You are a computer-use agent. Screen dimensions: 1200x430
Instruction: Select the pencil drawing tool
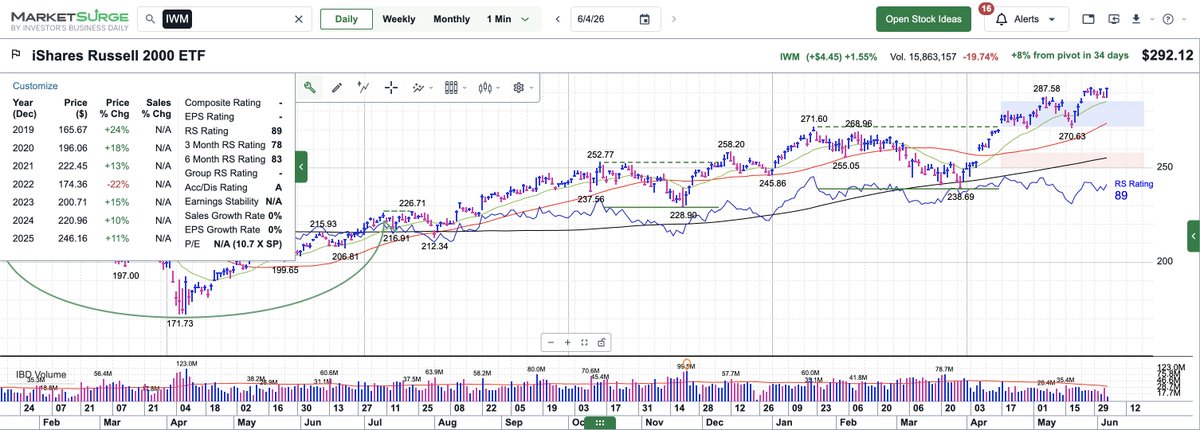tap(338, 88)
